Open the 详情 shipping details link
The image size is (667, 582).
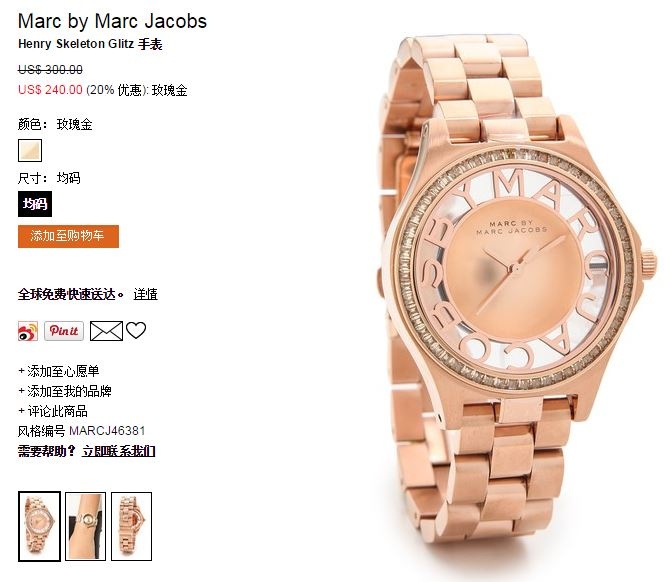[145, 294]
